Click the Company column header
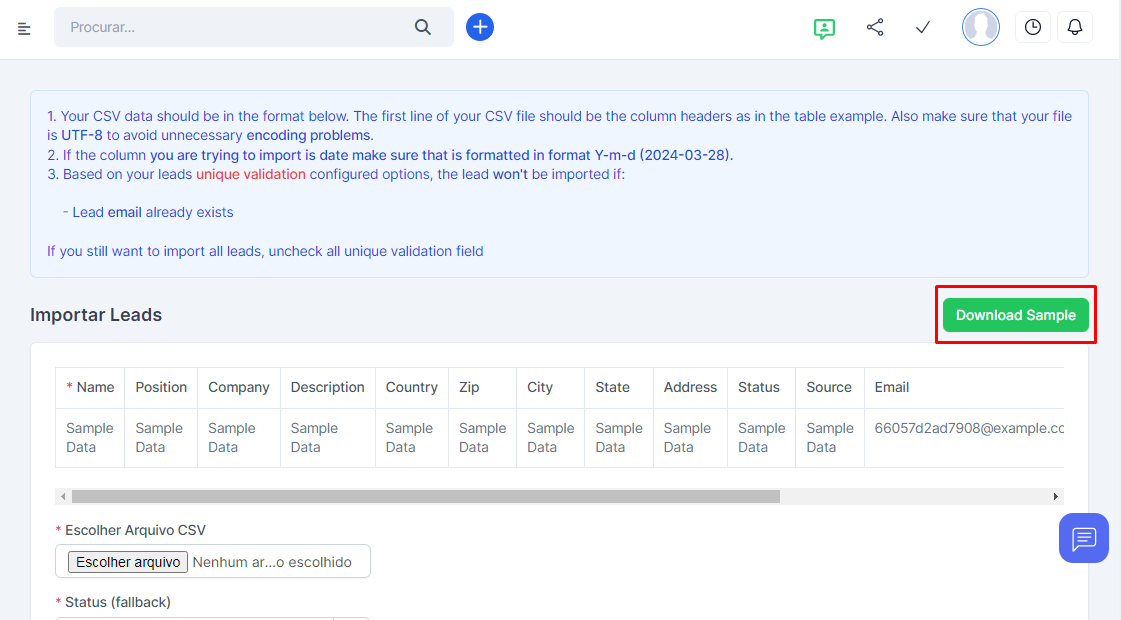 pos(239,387)
